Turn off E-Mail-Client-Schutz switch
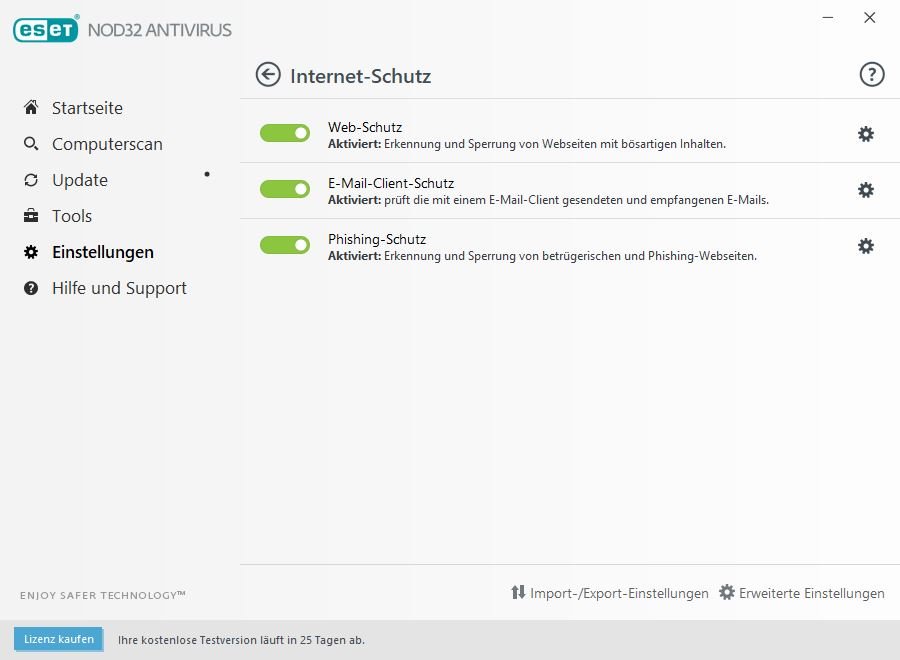 click(285, 189)
